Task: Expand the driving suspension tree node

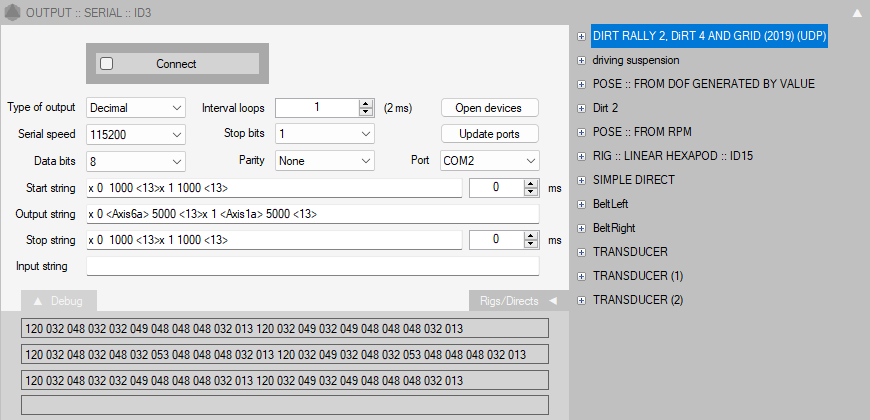Action: pyautogui.click(x=581, y=60)
